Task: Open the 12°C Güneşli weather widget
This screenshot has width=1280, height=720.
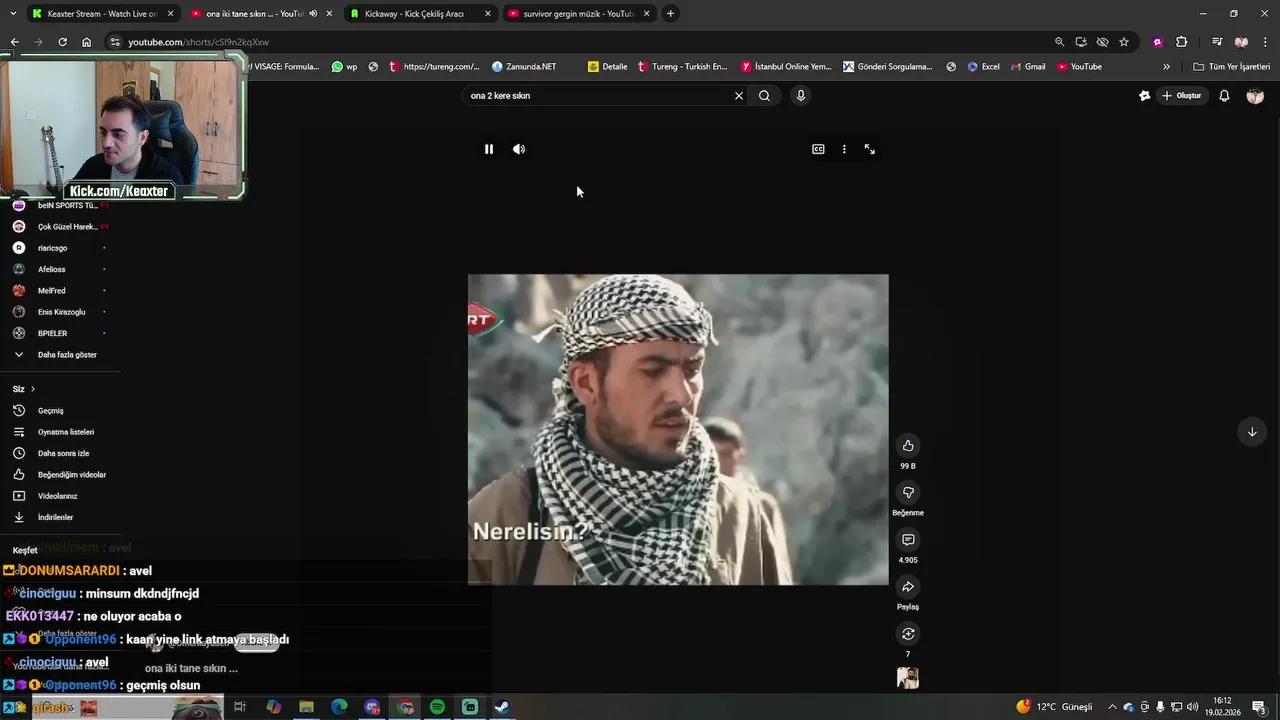Action: [1055, 707]
